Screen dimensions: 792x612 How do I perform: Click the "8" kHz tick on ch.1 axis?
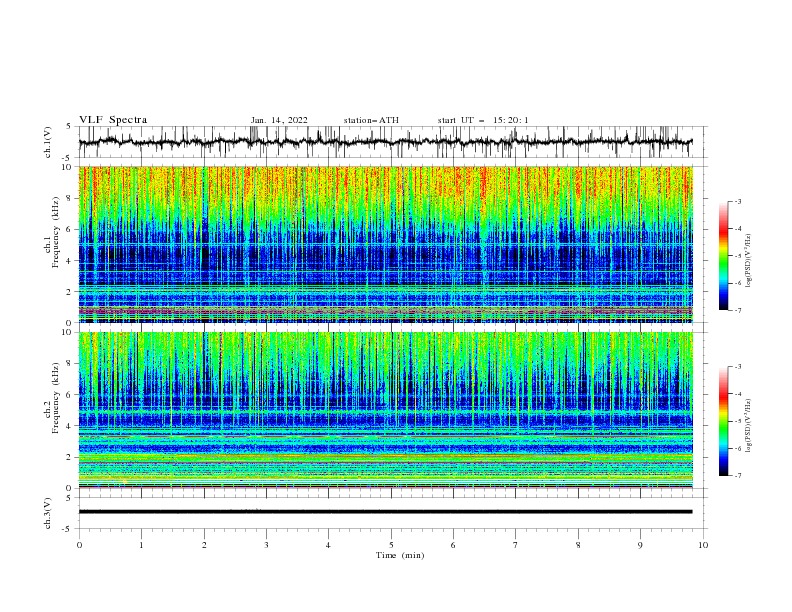point(69,198)
